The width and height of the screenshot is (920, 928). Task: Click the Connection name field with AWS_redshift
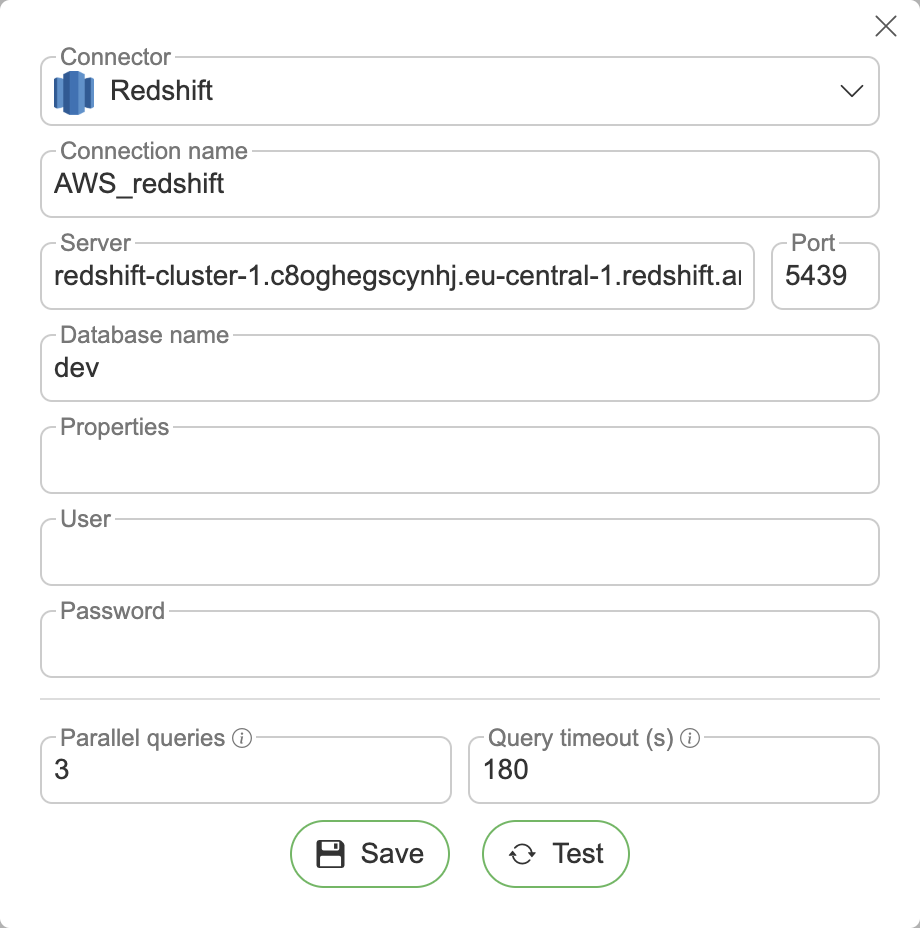[x=459, y=184]
